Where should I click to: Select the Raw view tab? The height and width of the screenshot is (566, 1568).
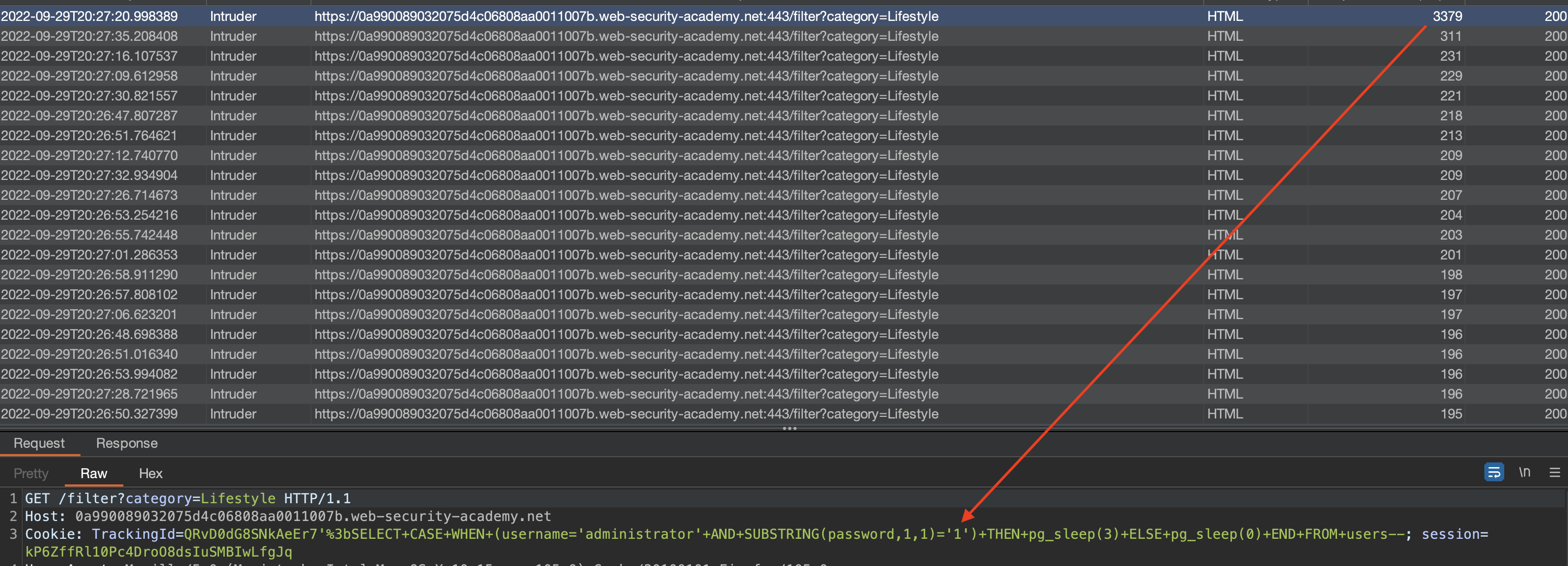click(x=94, y=473)
